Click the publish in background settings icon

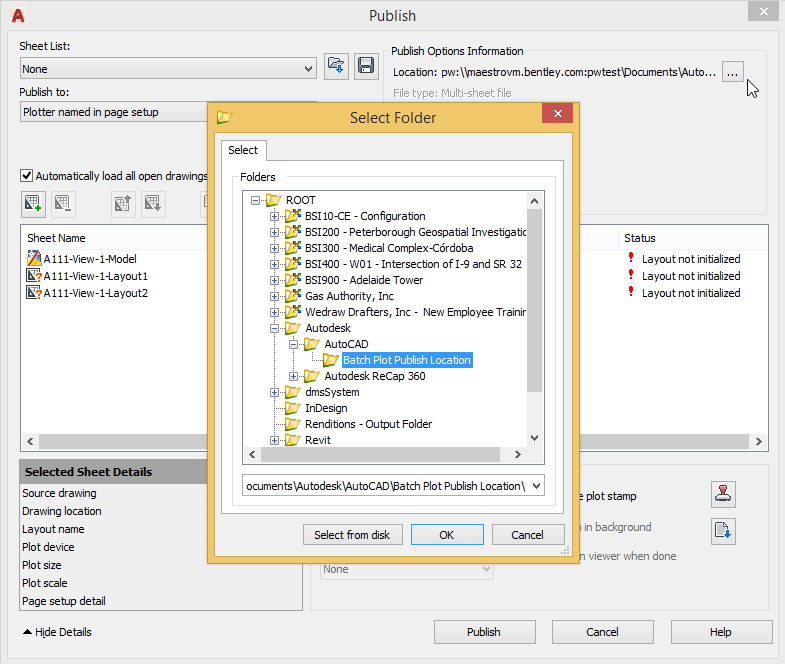(723, 530)
